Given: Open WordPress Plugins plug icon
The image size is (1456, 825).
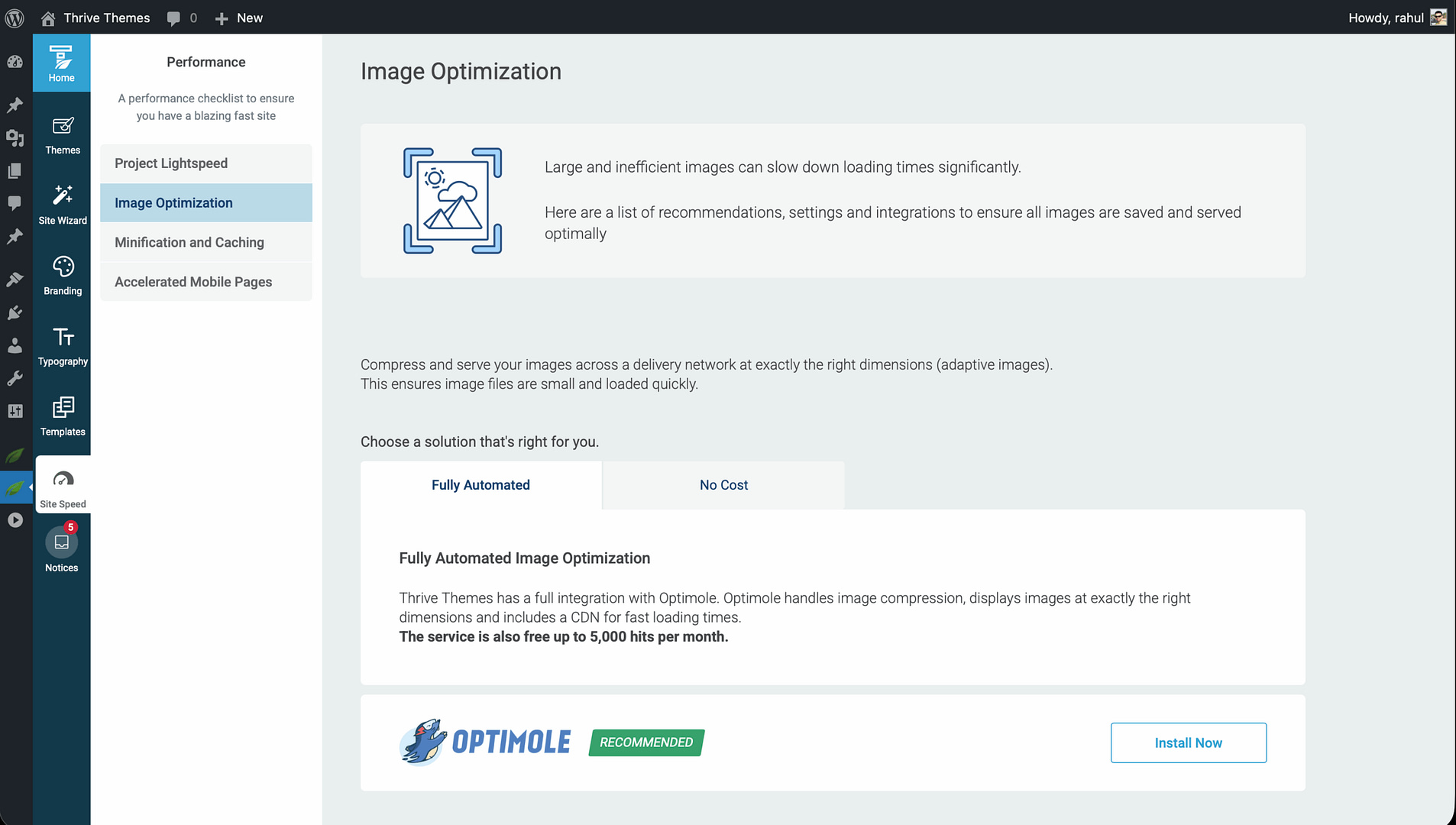Looking at the screenshot, I should tap(15, 312).
